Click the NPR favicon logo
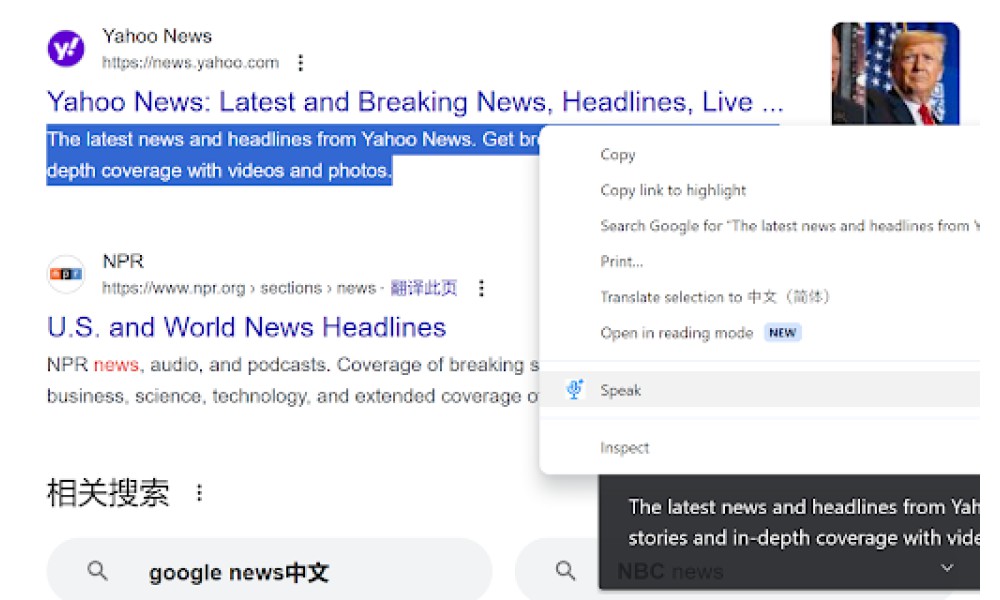The width and height of the screenshot is (1000, 600). pos(66,274)
